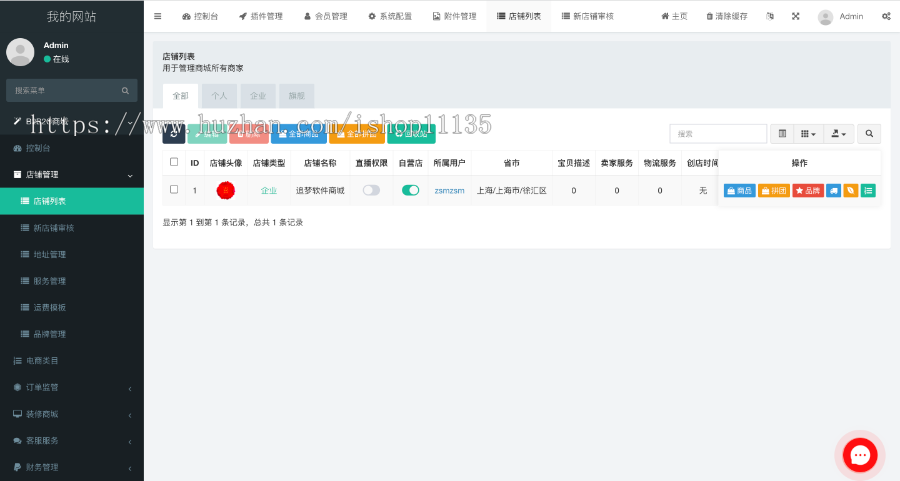Viewport: 900px width, 481px height.
Task: Open 运费模板 in the sidebar
Action: (72, 308)
